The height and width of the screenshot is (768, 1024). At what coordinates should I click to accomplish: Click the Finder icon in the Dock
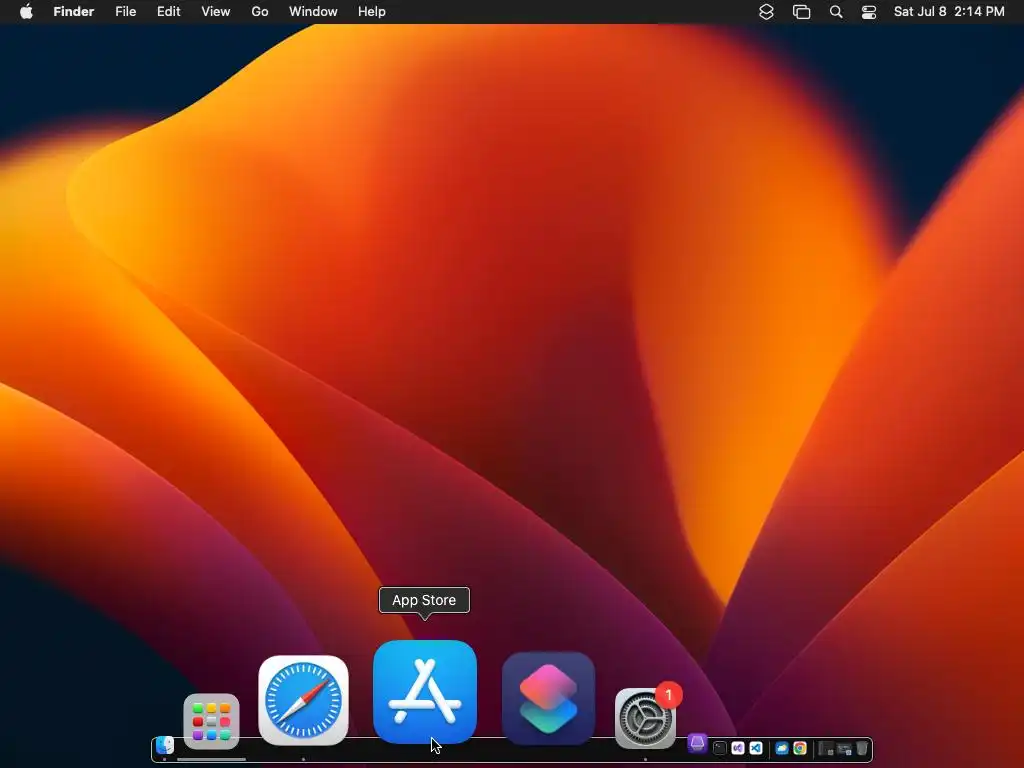[x=165, y=745]
